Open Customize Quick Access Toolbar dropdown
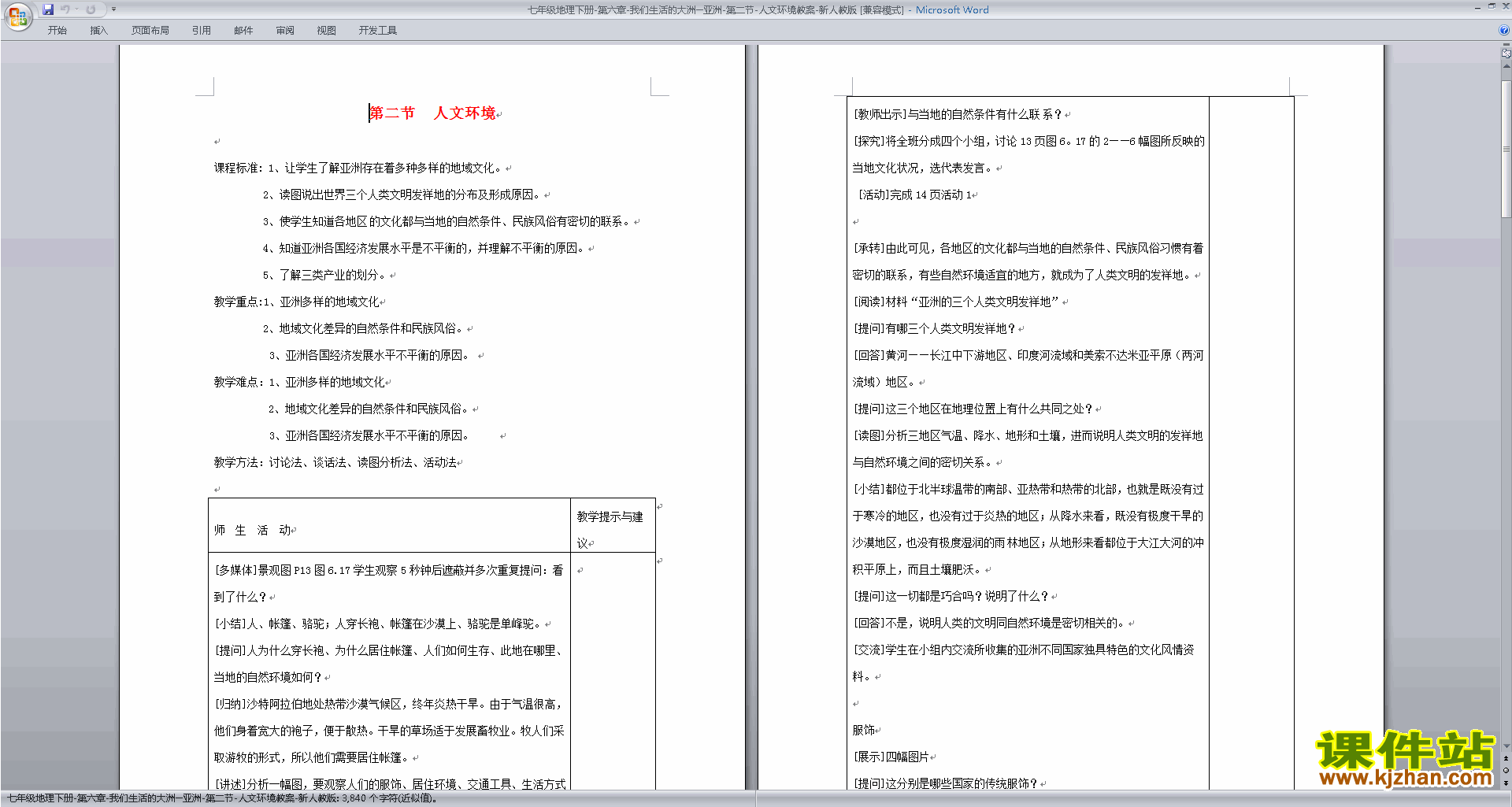This screenshot has width=1512, height=807. click(x=113, y=9)
